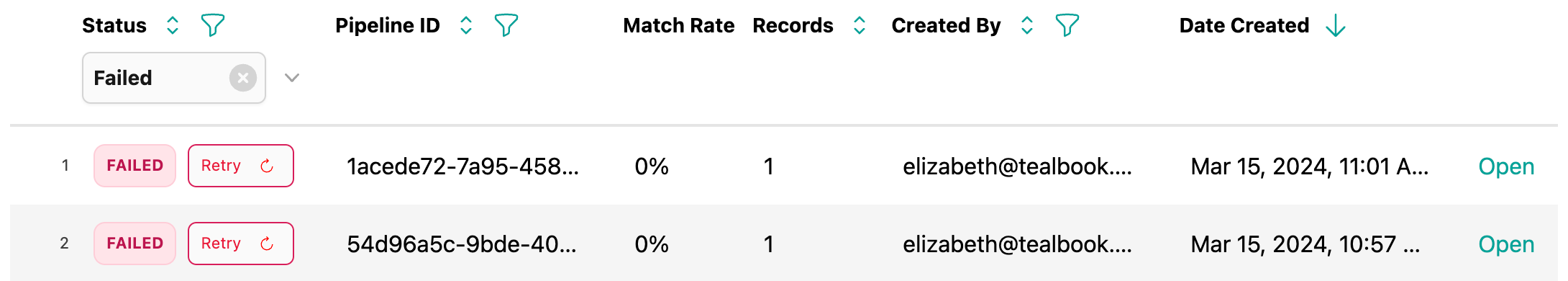Image resolution: width=1568 pixels, height=281 pixels.
Task: Select the FAILED badge in row 2
Action: (135, 244)
